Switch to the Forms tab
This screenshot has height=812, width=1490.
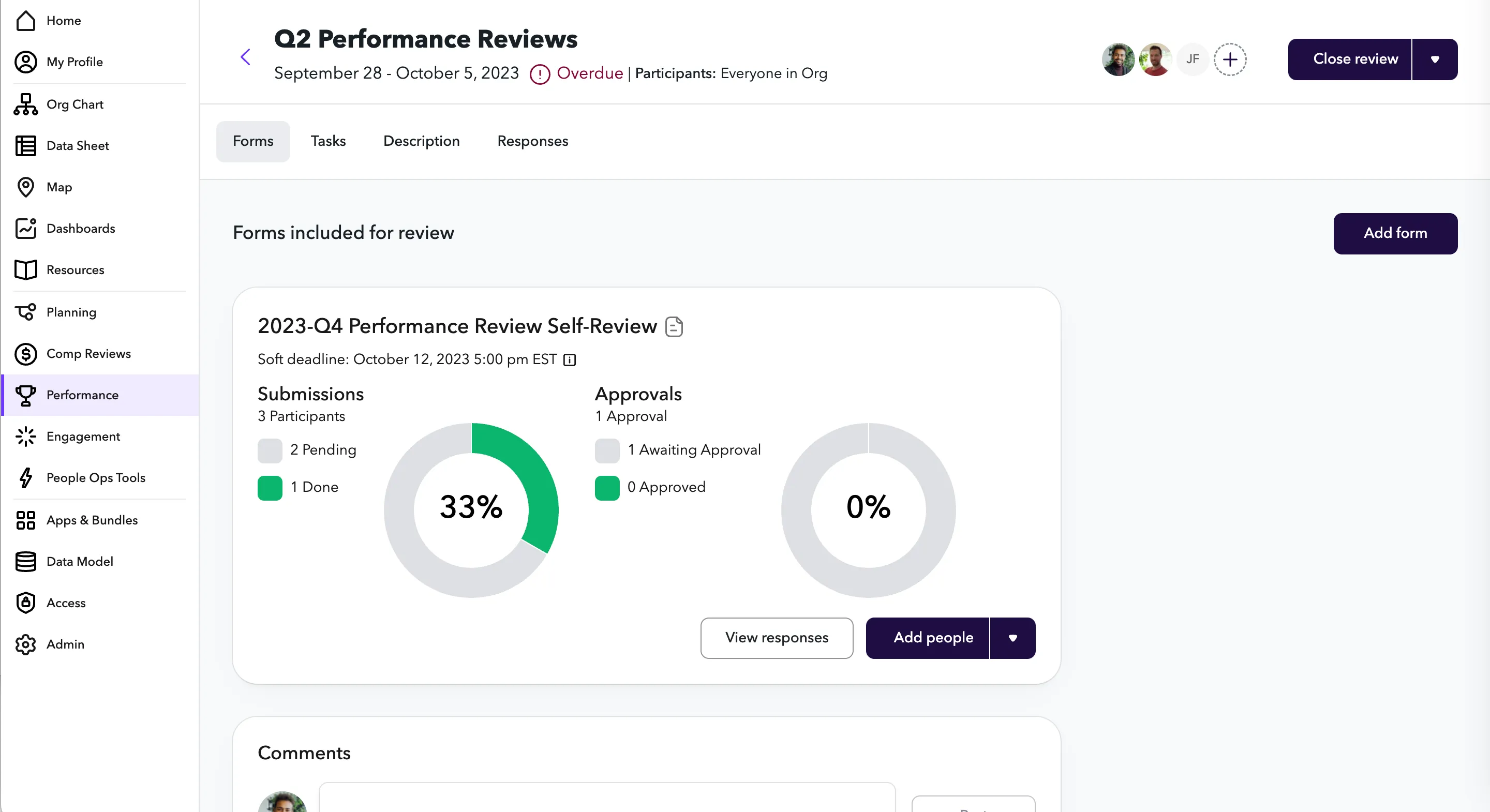[253, 141]
